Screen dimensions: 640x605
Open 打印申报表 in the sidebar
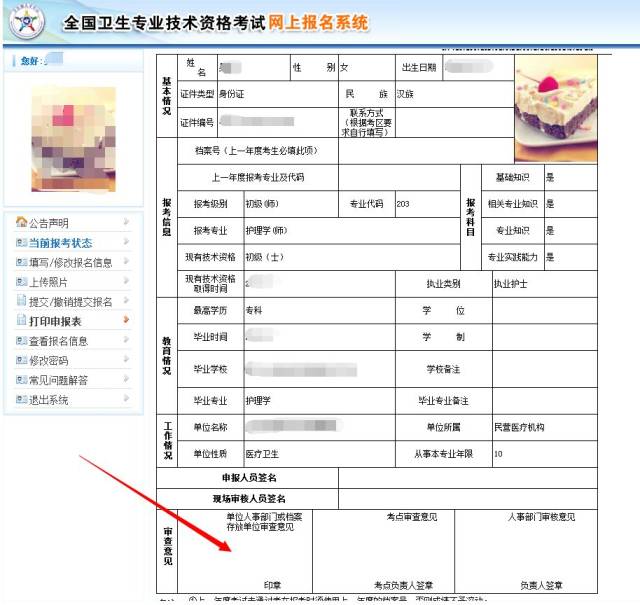pos(55,321)
